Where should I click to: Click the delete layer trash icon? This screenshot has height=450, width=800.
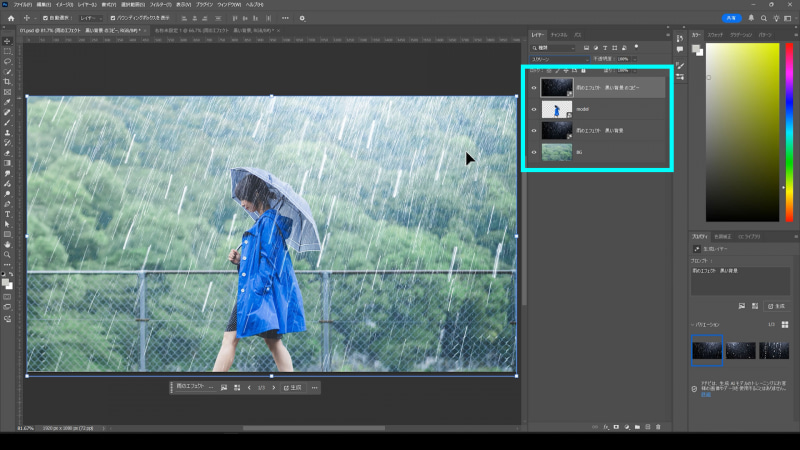coord(658,427)
